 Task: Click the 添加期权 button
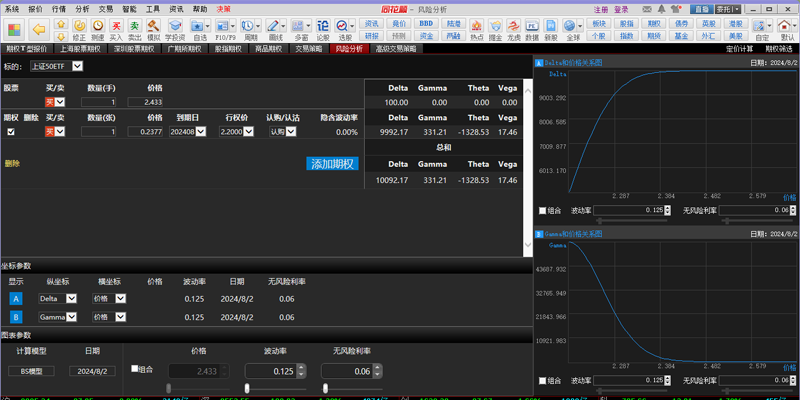332,163
